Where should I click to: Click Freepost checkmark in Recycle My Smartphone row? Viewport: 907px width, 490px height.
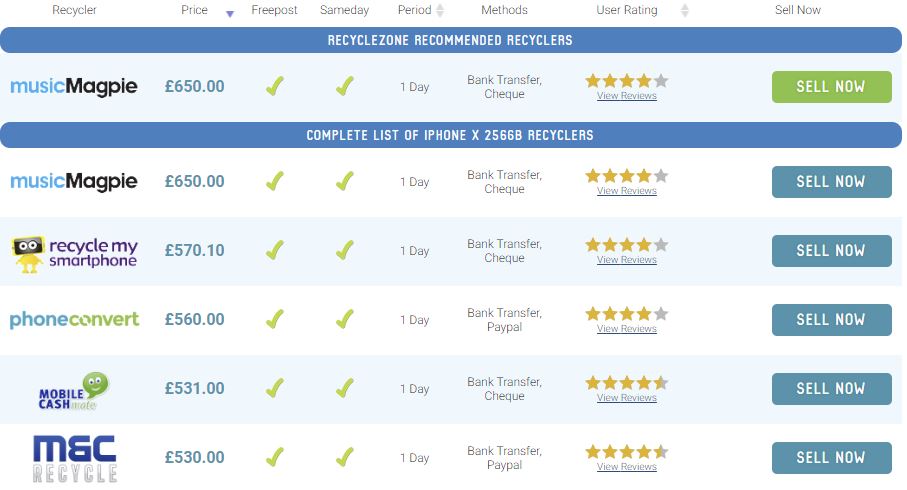coord(275,251)
